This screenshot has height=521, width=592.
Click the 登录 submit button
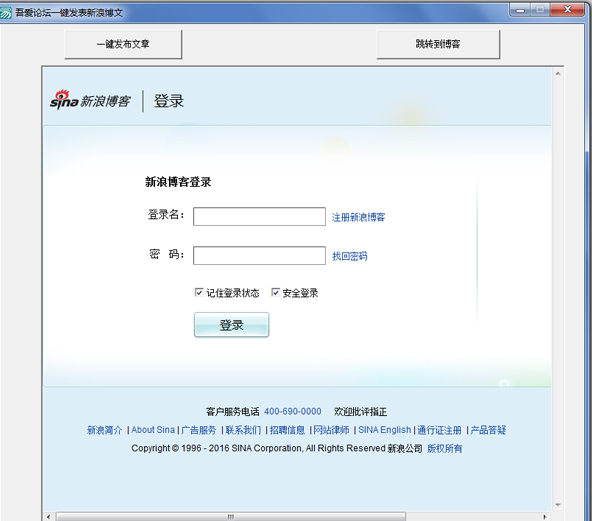coord(231,325)
